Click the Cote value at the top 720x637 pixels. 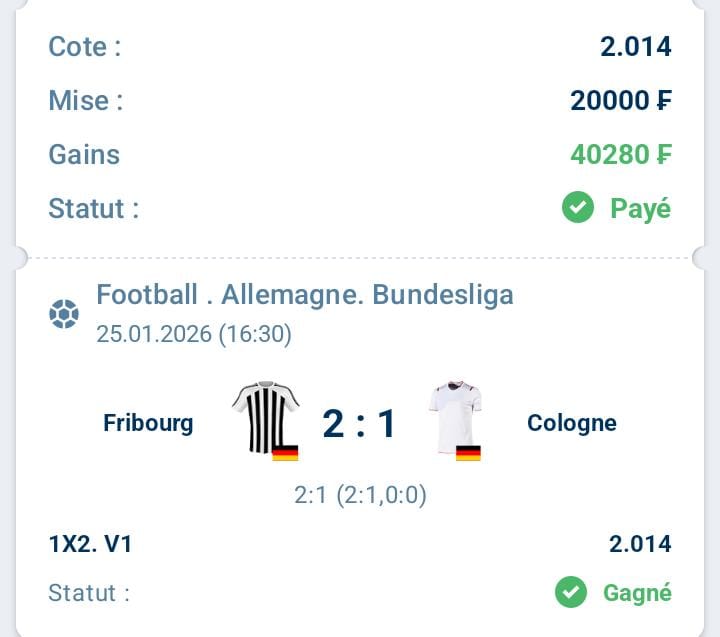[x=636, y=46]
